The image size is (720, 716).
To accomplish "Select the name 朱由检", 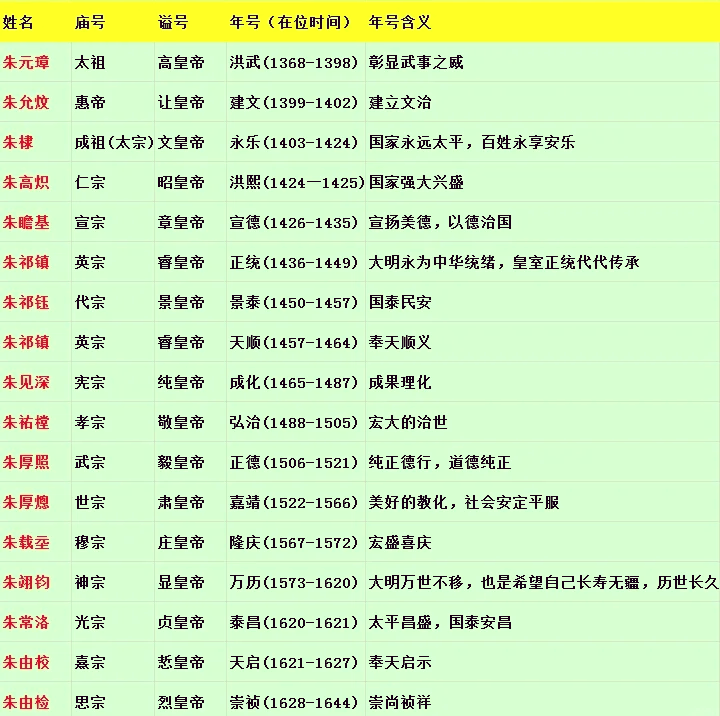I will (x=26, y=702).
